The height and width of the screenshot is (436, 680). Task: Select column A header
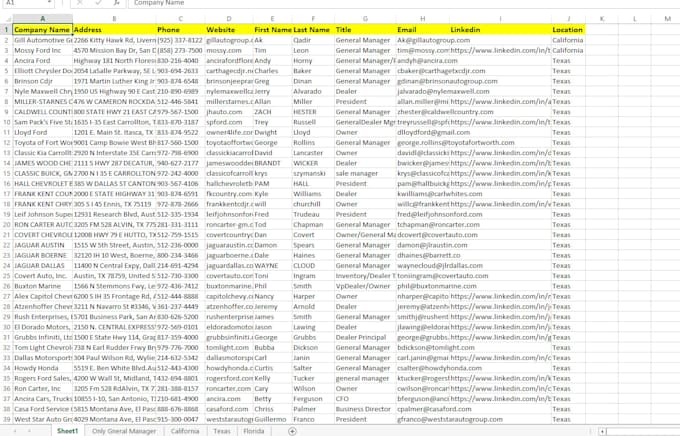pyautogui.click(x=42, y=19)
